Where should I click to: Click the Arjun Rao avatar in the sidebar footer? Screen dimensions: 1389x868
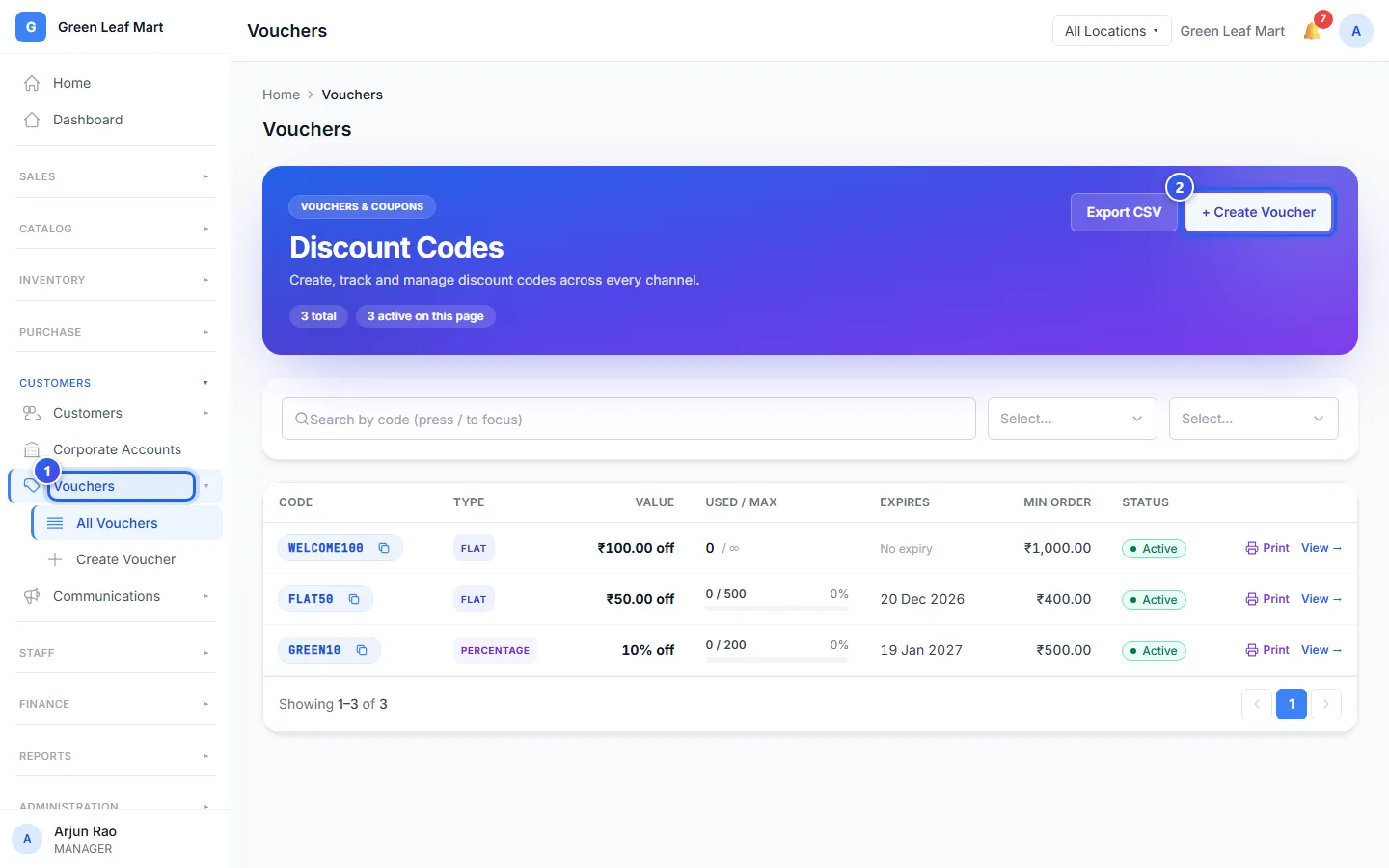click(27, 839)
